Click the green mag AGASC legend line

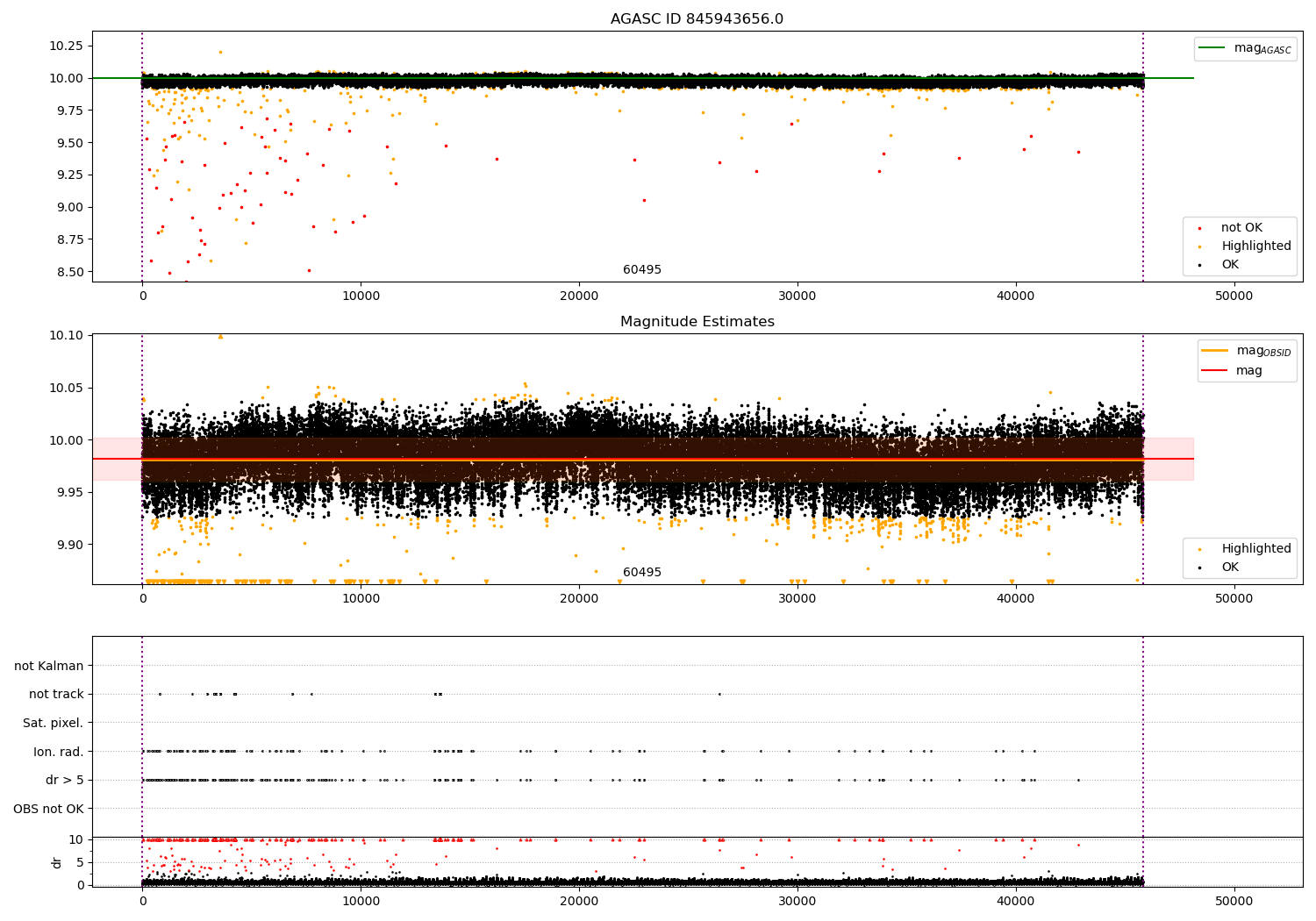click(1212, 48)
